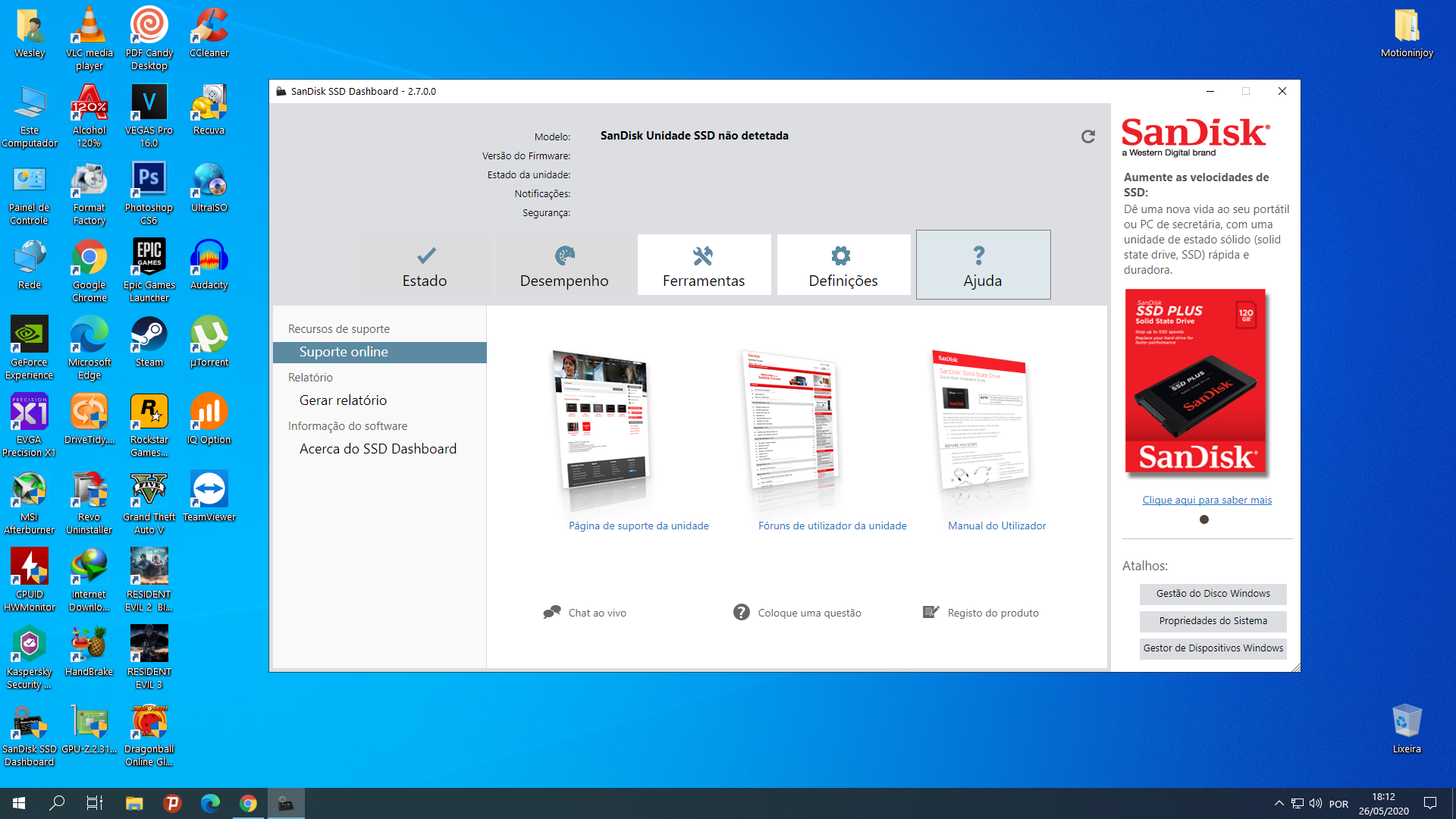Go to the Definições tab

[x=843, y=265]
